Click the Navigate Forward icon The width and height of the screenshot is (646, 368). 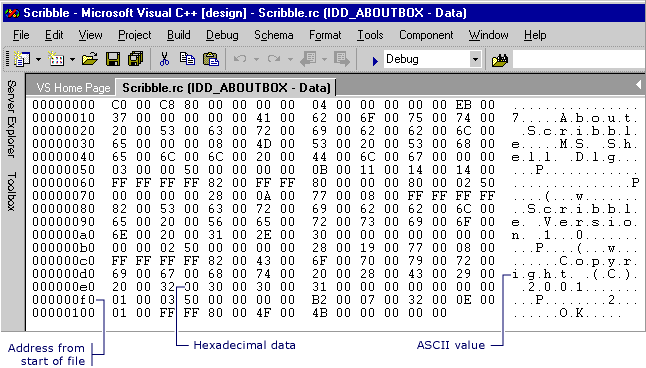click(342, 59)
